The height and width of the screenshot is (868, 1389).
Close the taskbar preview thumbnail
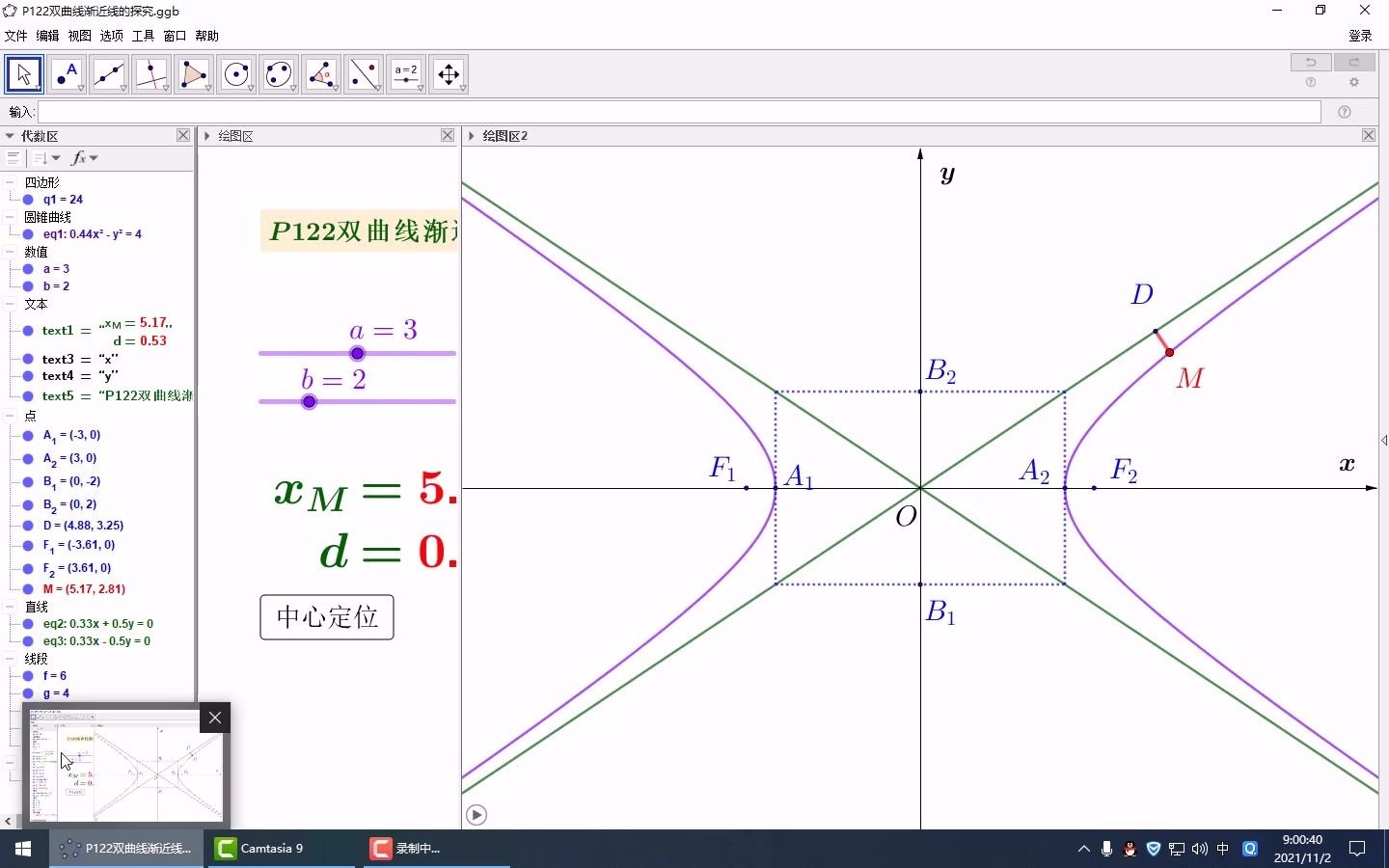[x=215, y=718]
